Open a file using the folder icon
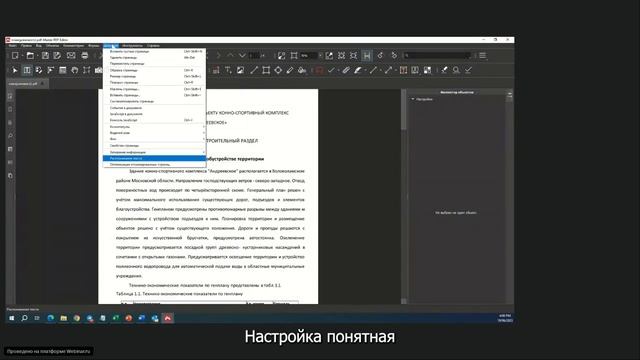This screenshot has height=360, width=640. [x=30, y=56]
